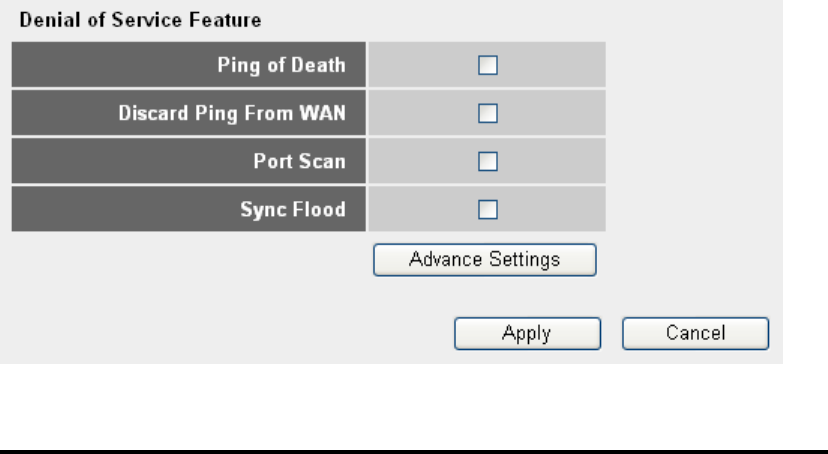Click the light gray cell around Sync Flood checkbox

tap(560, 209)
